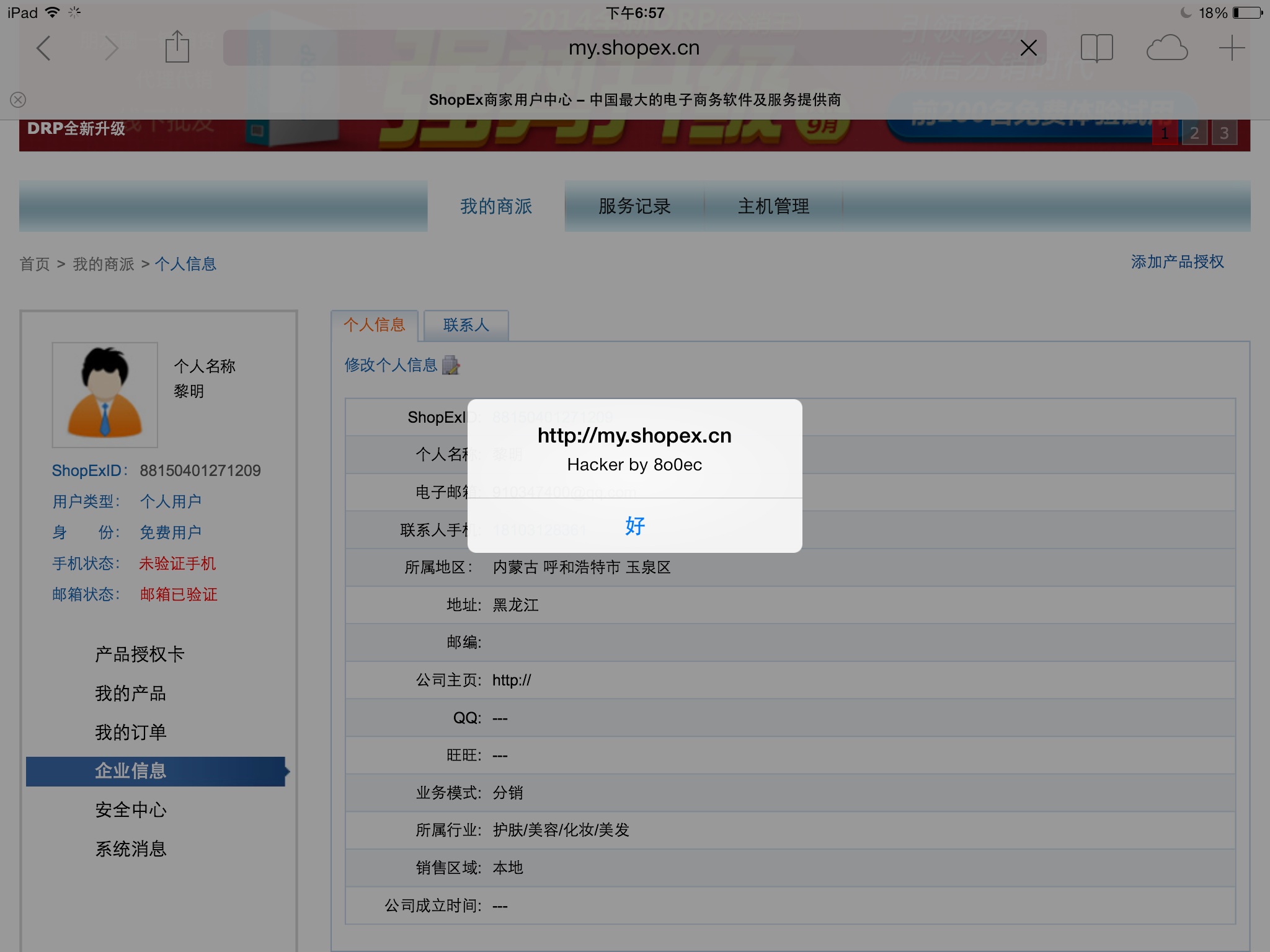Tap the Wi-Fi icon in status bar
Screen dimensions: 1270x952
point(53,12)
